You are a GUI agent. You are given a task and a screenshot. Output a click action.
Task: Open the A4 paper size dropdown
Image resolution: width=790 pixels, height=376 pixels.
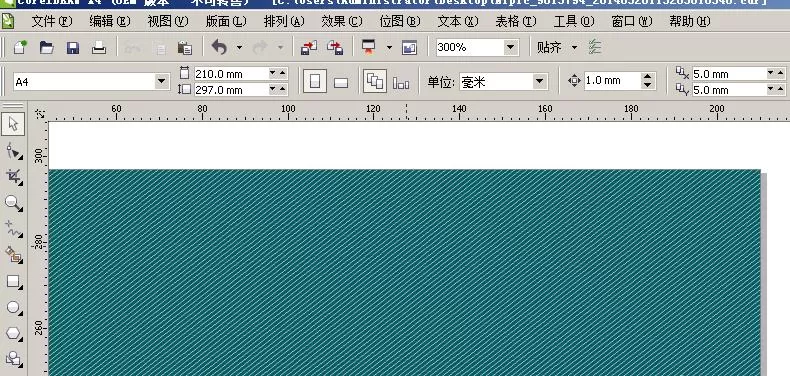(x=162, y=81)
